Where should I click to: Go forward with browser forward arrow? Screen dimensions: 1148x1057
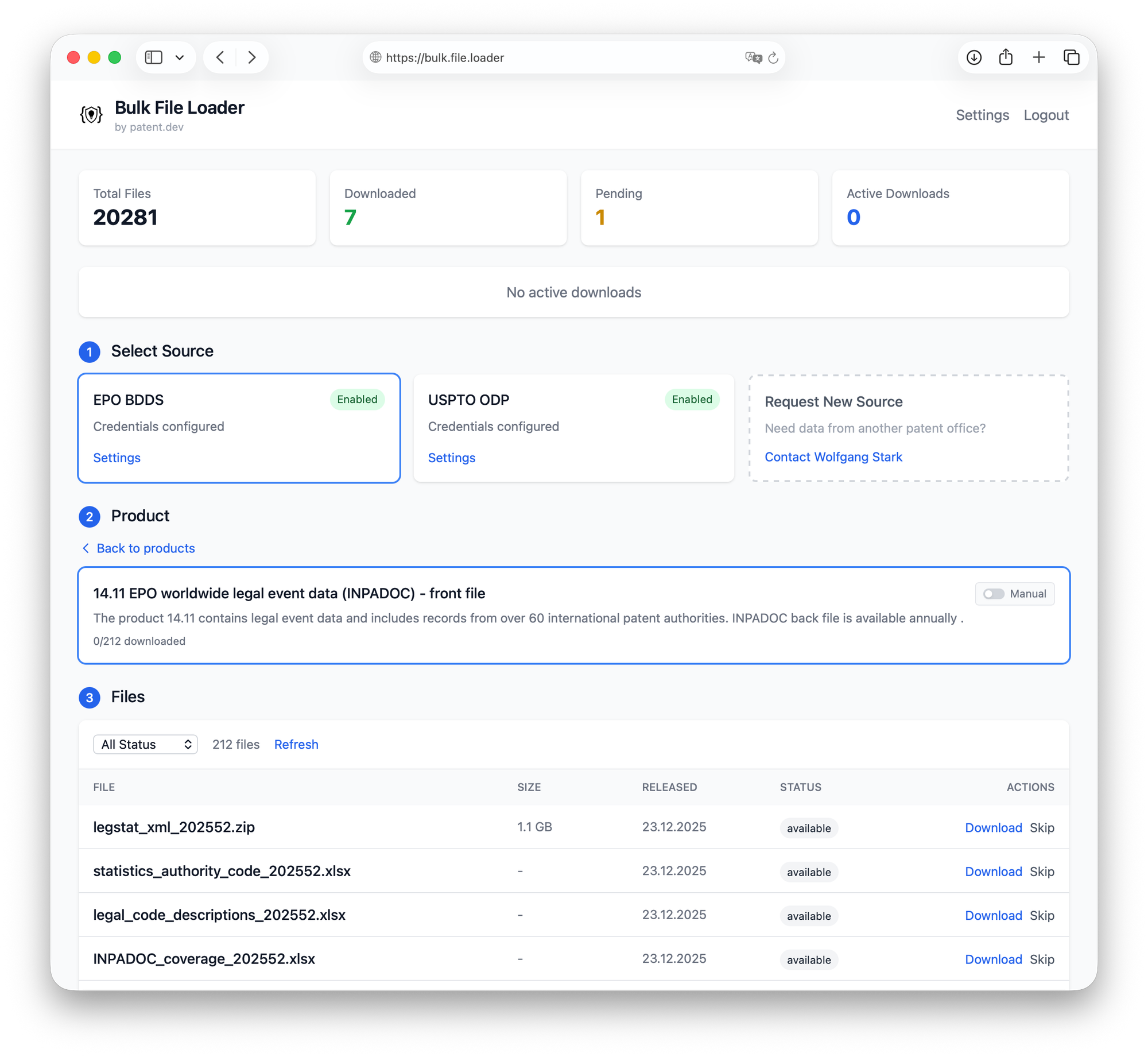(x=252, y=57)
